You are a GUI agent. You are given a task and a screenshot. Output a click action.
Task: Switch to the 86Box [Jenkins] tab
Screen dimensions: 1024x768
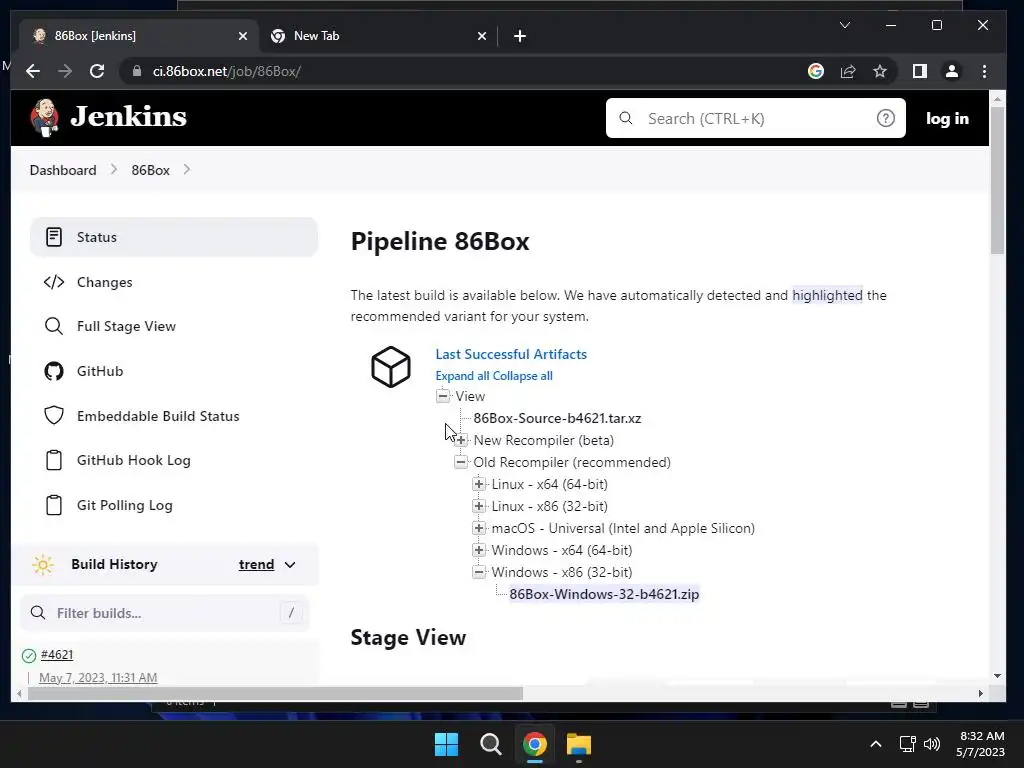[138, 36]
